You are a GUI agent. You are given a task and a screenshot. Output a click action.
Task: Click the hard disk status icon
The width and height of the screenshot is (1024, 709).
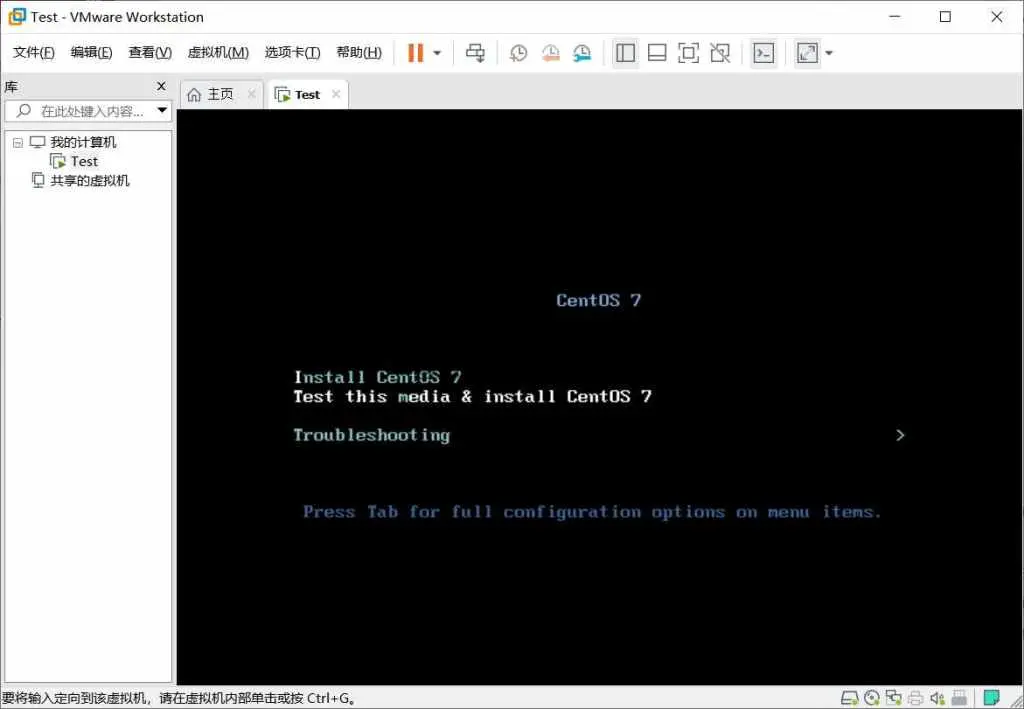pos(849,698)
